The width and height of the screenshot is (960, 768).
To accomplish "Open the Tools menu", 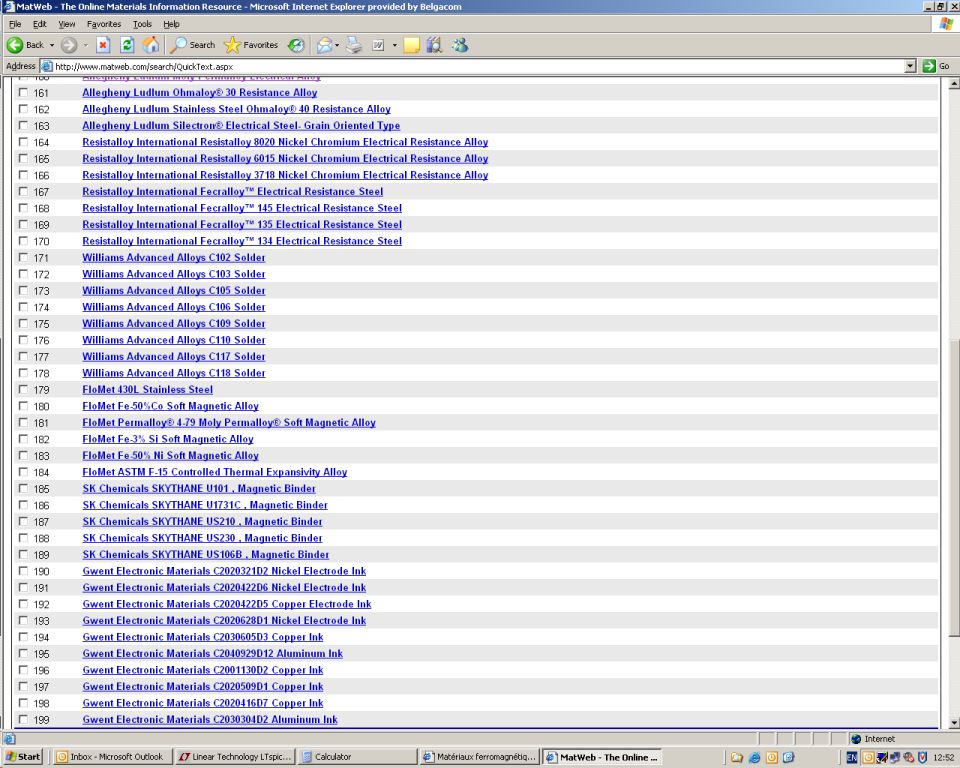I will [142, 24].
